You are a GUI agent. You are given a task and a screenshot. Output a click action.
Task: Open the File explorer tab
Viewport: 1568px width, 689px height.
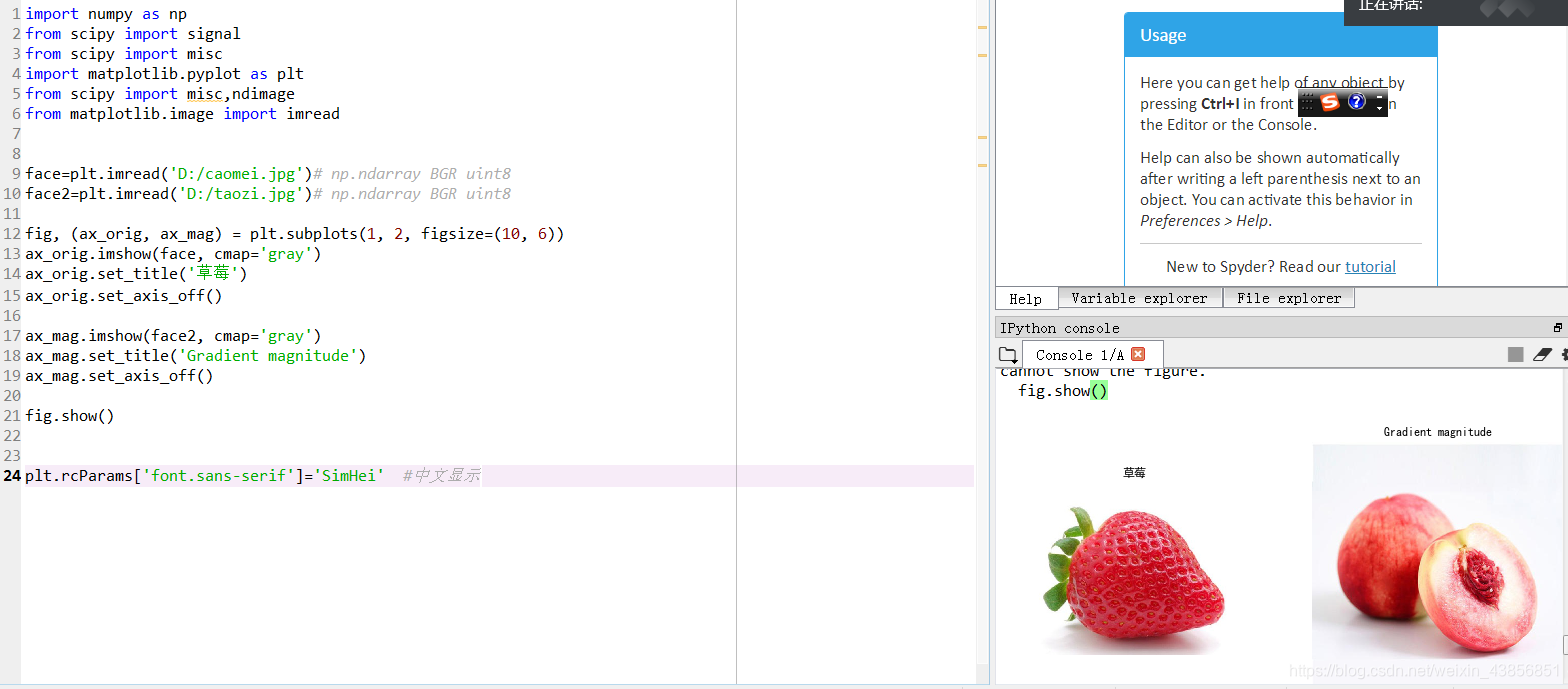[x=1289, y=298]
